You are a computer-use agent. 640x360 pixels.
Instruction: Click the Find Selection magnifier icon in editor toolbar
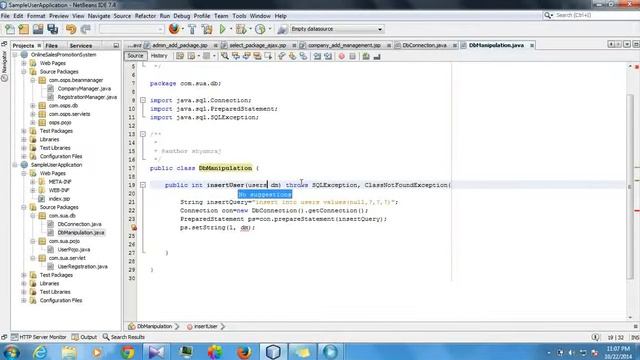[224, 56]
